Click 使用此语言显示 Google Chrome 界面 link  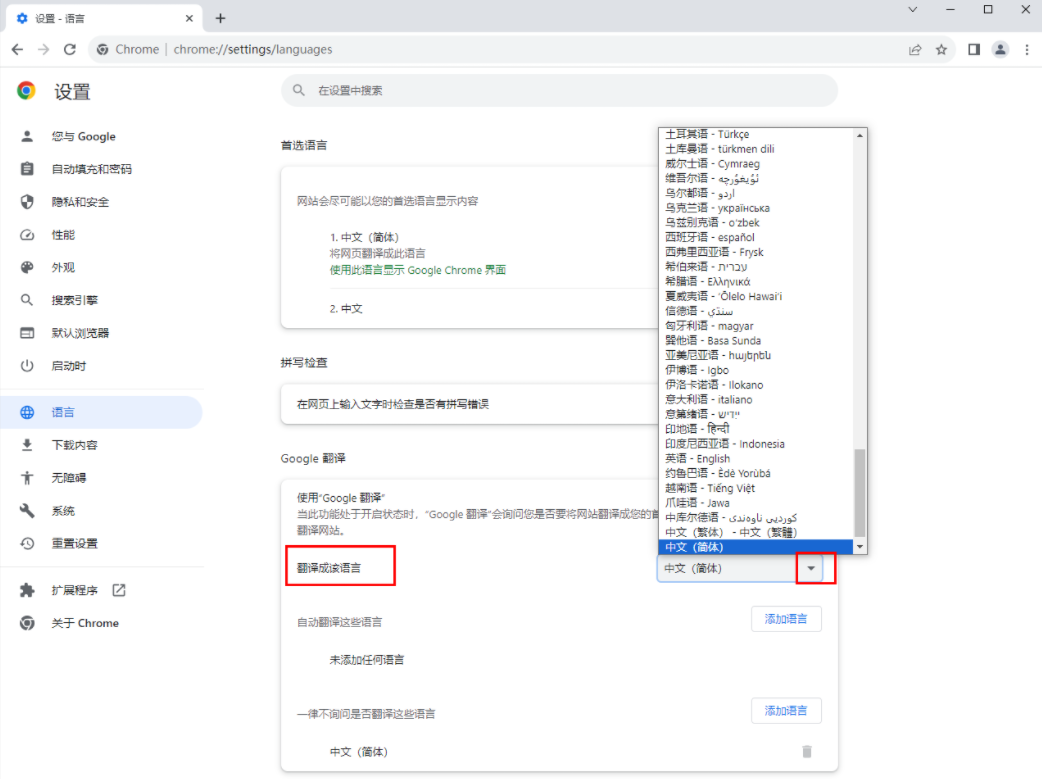pos(418,270)
